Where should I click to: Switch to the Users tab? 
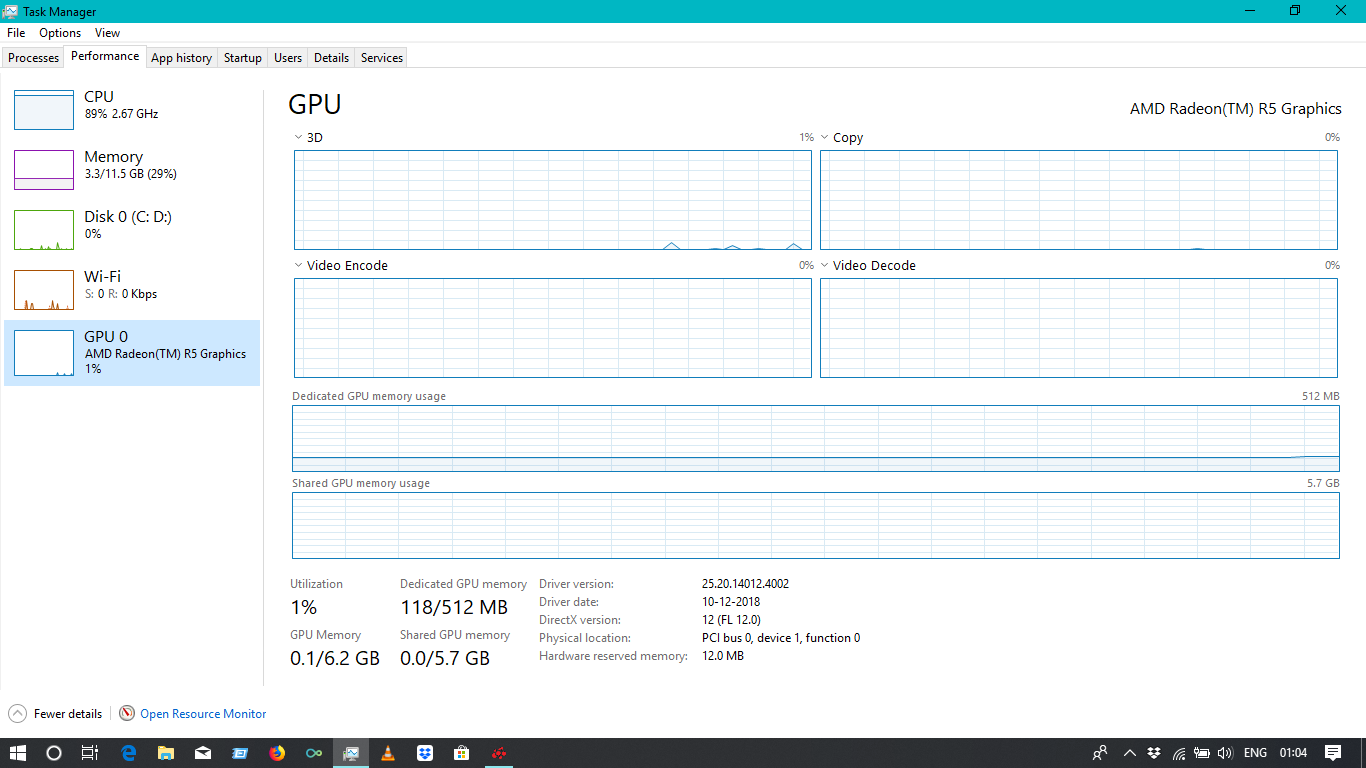click(x=288, y=58)
